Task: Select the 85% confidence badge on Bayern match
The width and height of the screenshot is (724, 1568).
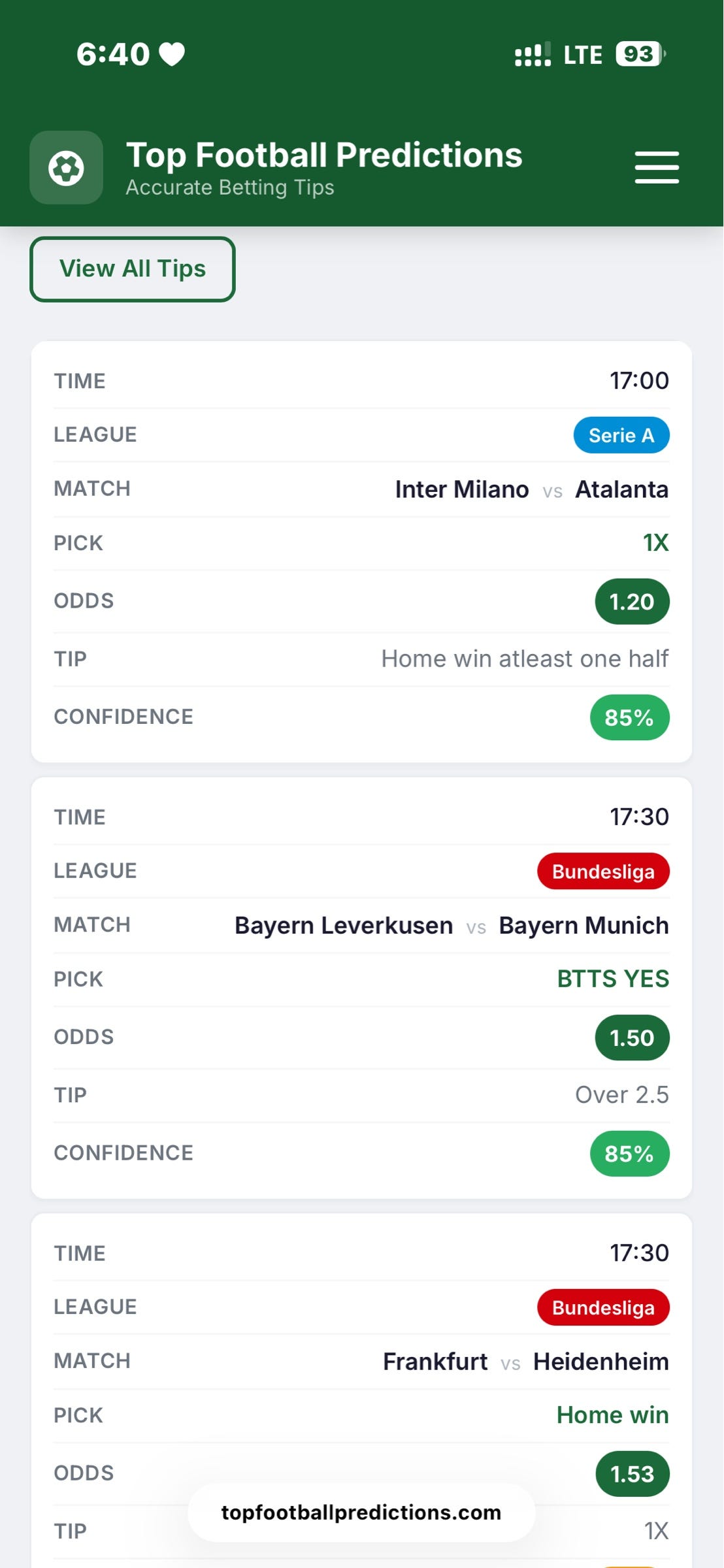Action: (629, 1153)
